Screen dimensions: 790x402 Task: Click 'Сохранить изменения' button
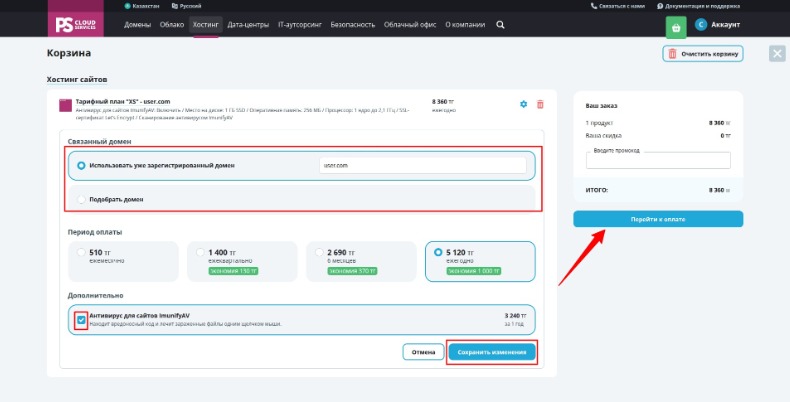(x=492, y=352)
